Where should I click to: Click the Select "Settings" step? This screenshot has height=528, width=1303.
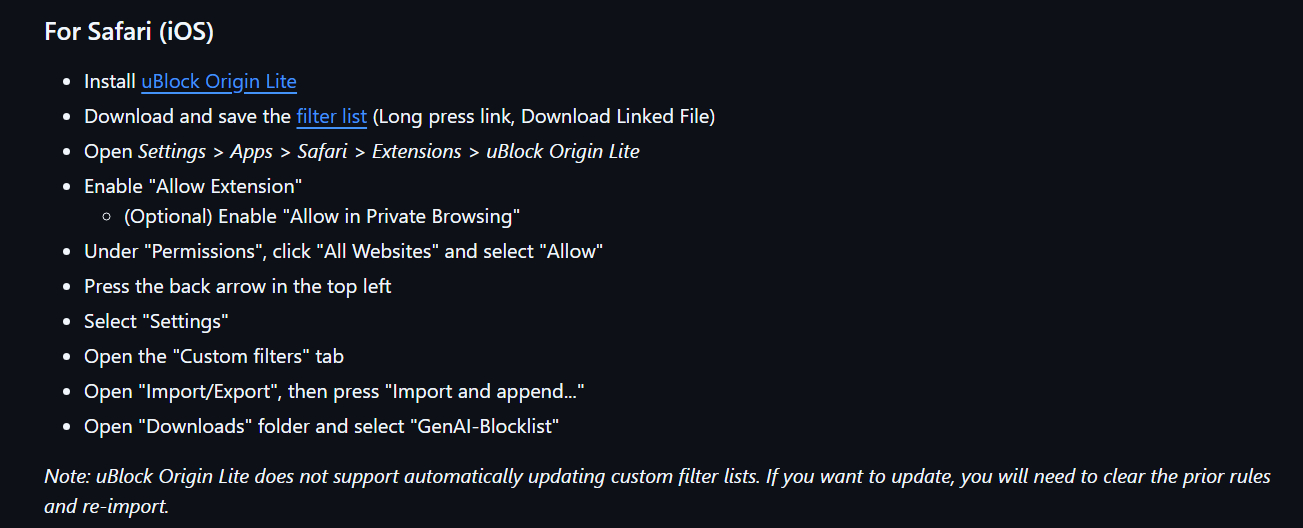(157, 321)
